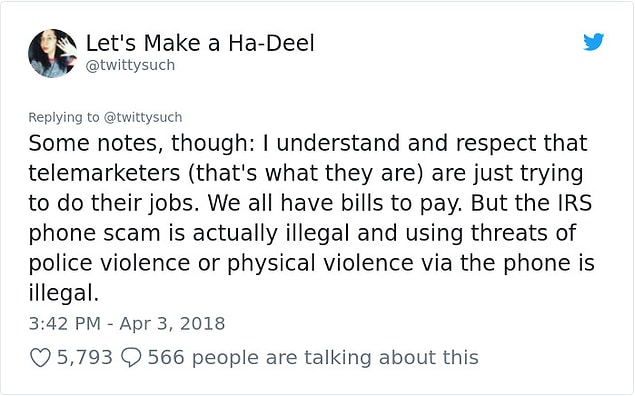Screen dimensions: 635x396
Task: Click the @twittysuch handle below the display name
Action: pyautogui.click(x=130, y=65)
